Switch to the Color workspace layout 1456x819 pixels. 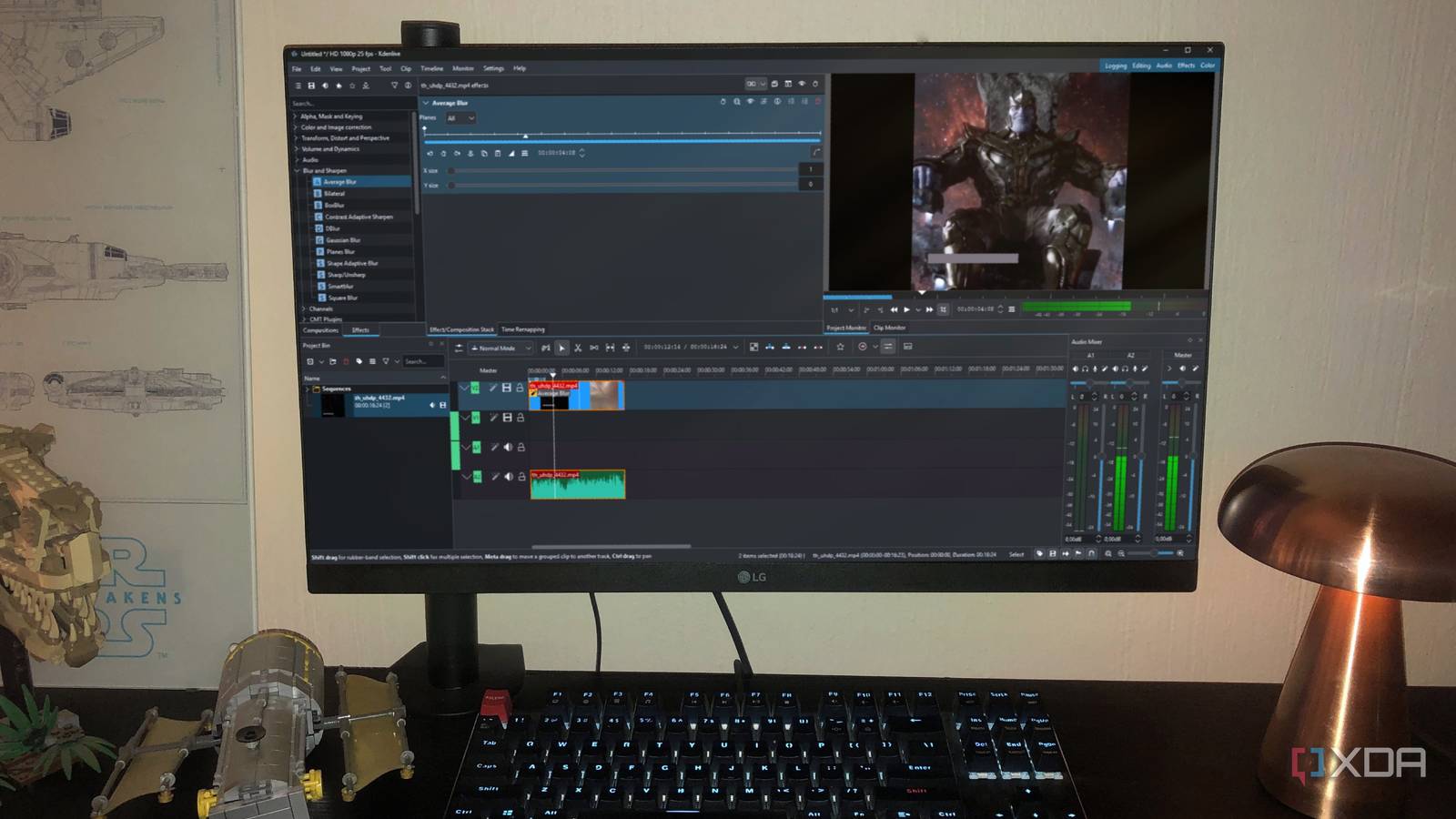(1208, 66)
